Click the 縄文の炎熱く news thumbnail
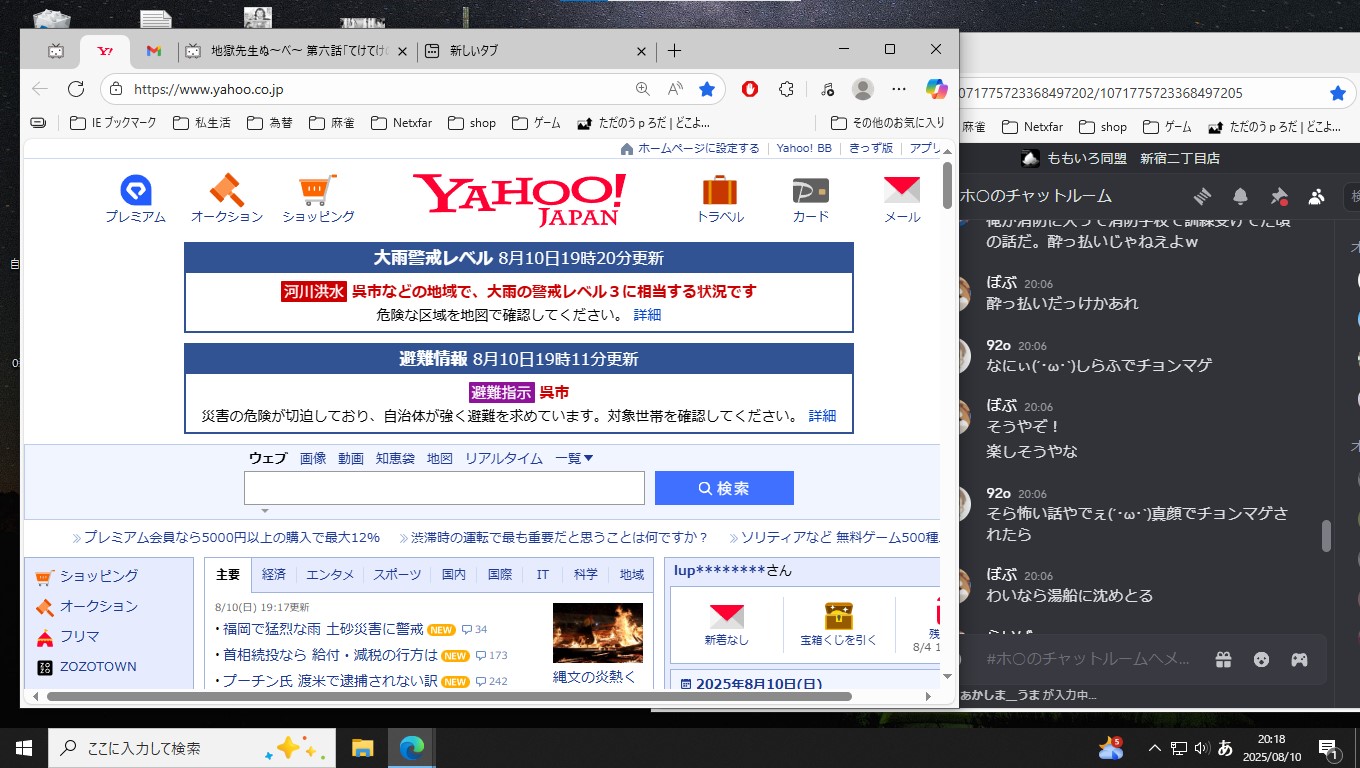Image resolution: width=1360 pixels, height=768 pixels. pos(598,632)
